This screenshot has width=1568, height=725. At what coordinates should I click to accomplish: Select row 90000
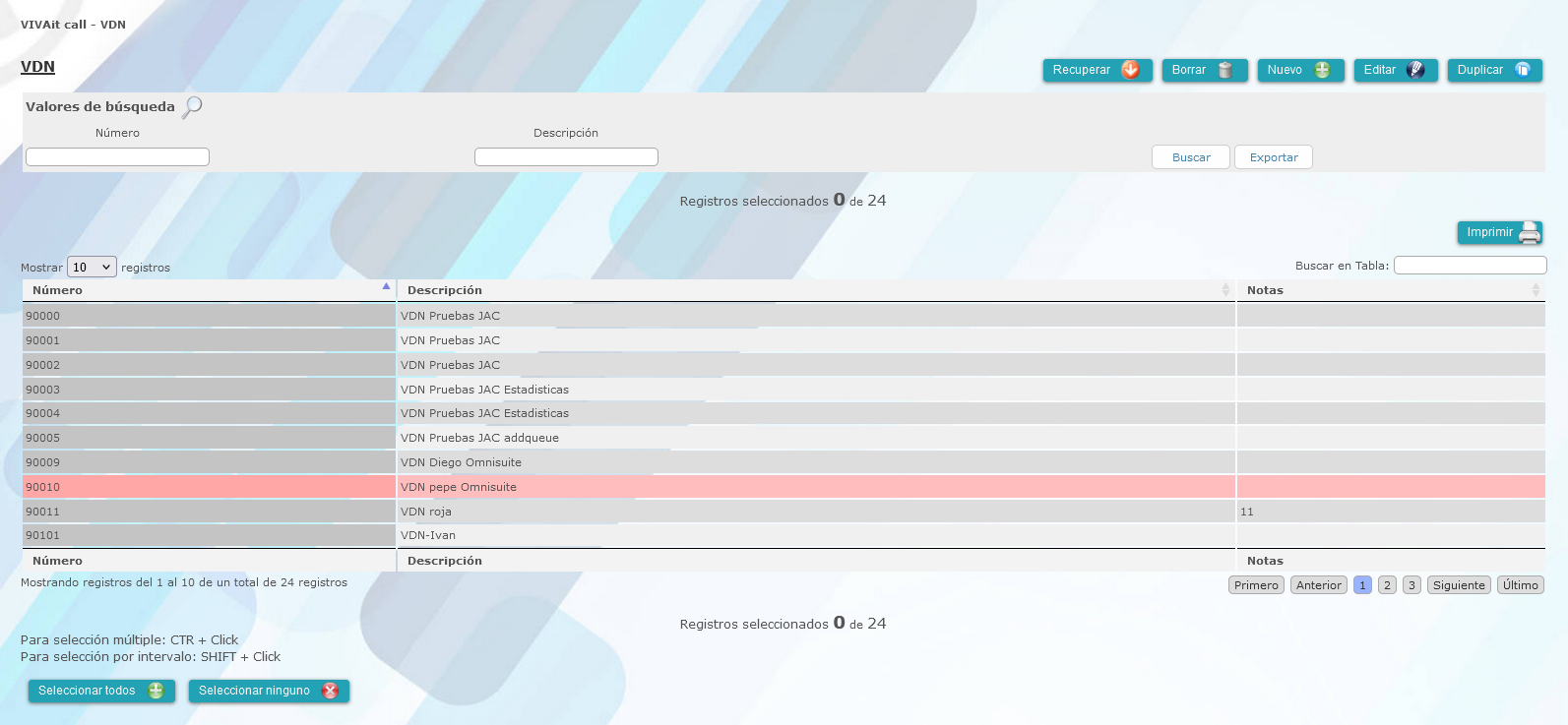click(784, 316)
